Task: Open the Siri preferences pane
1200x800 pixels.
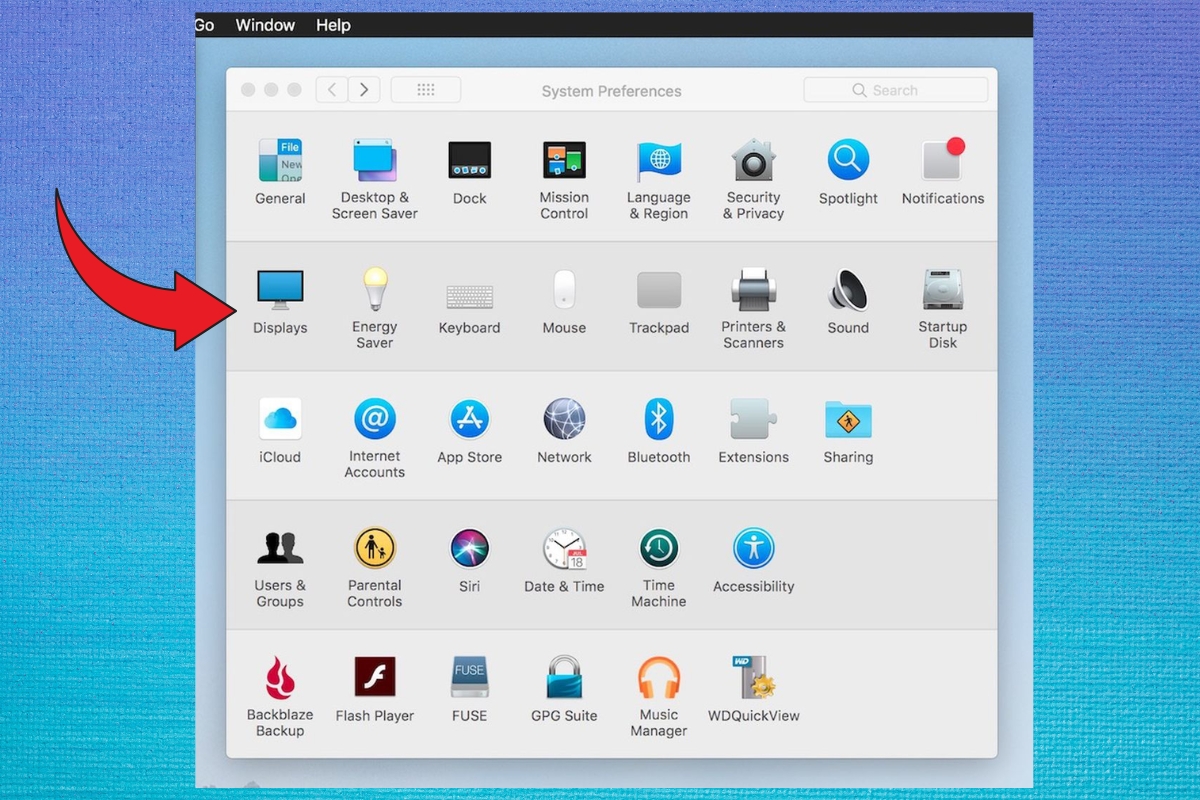Action: 469,560
